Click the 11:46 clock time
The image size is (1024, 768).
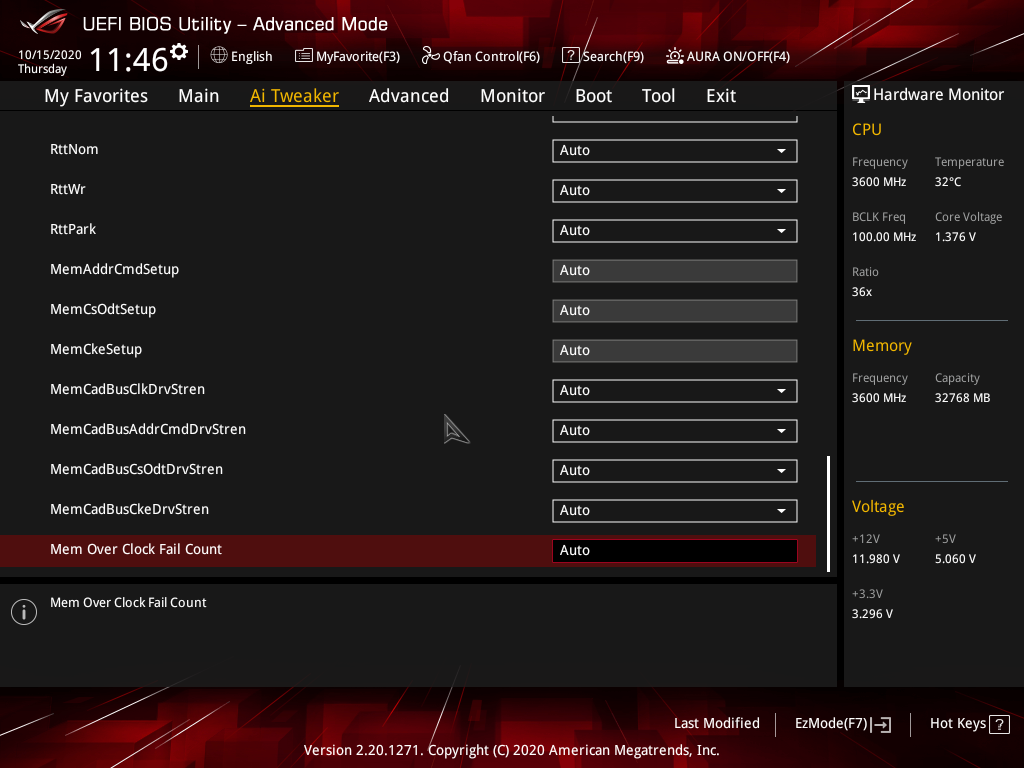pos(129,59)
